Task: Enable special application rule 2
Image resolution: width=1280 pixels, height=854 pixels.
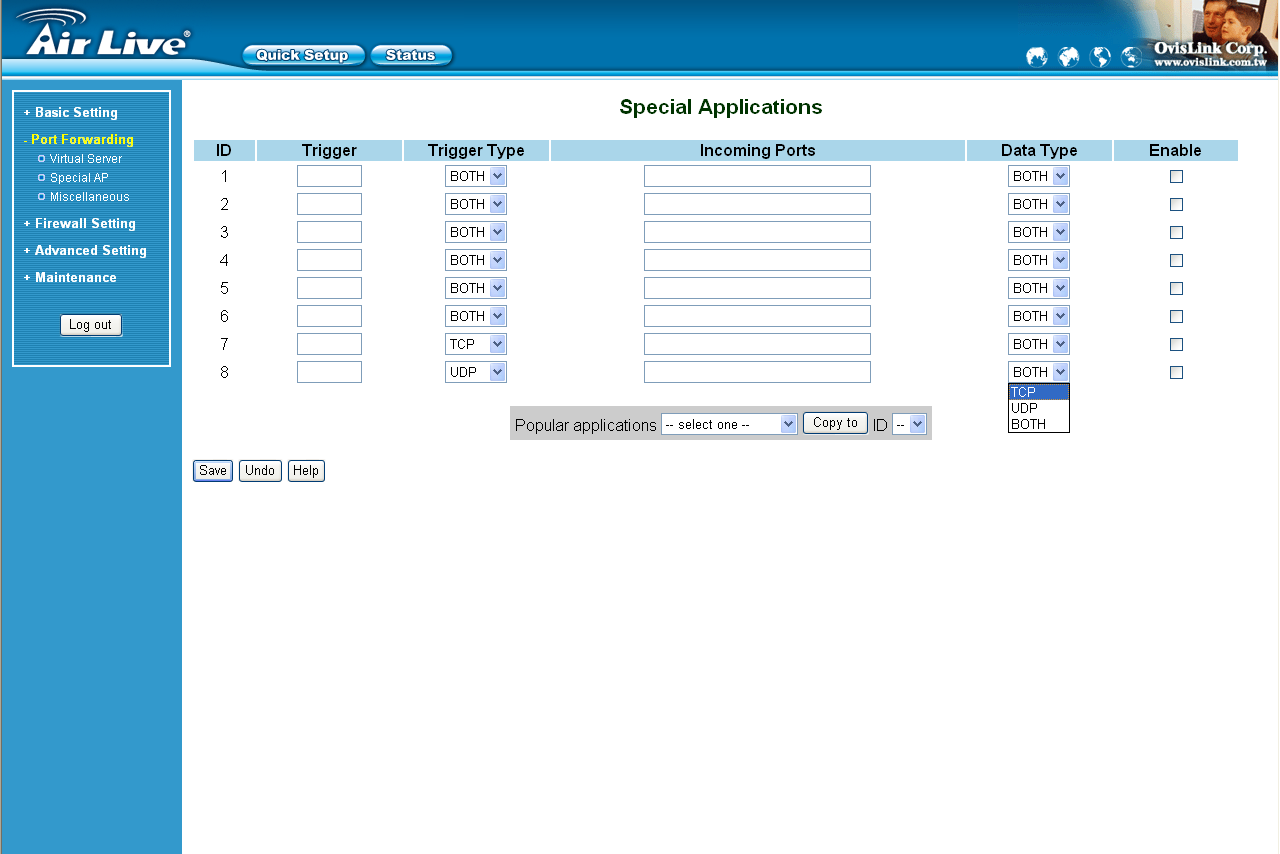Action: 1176,204
